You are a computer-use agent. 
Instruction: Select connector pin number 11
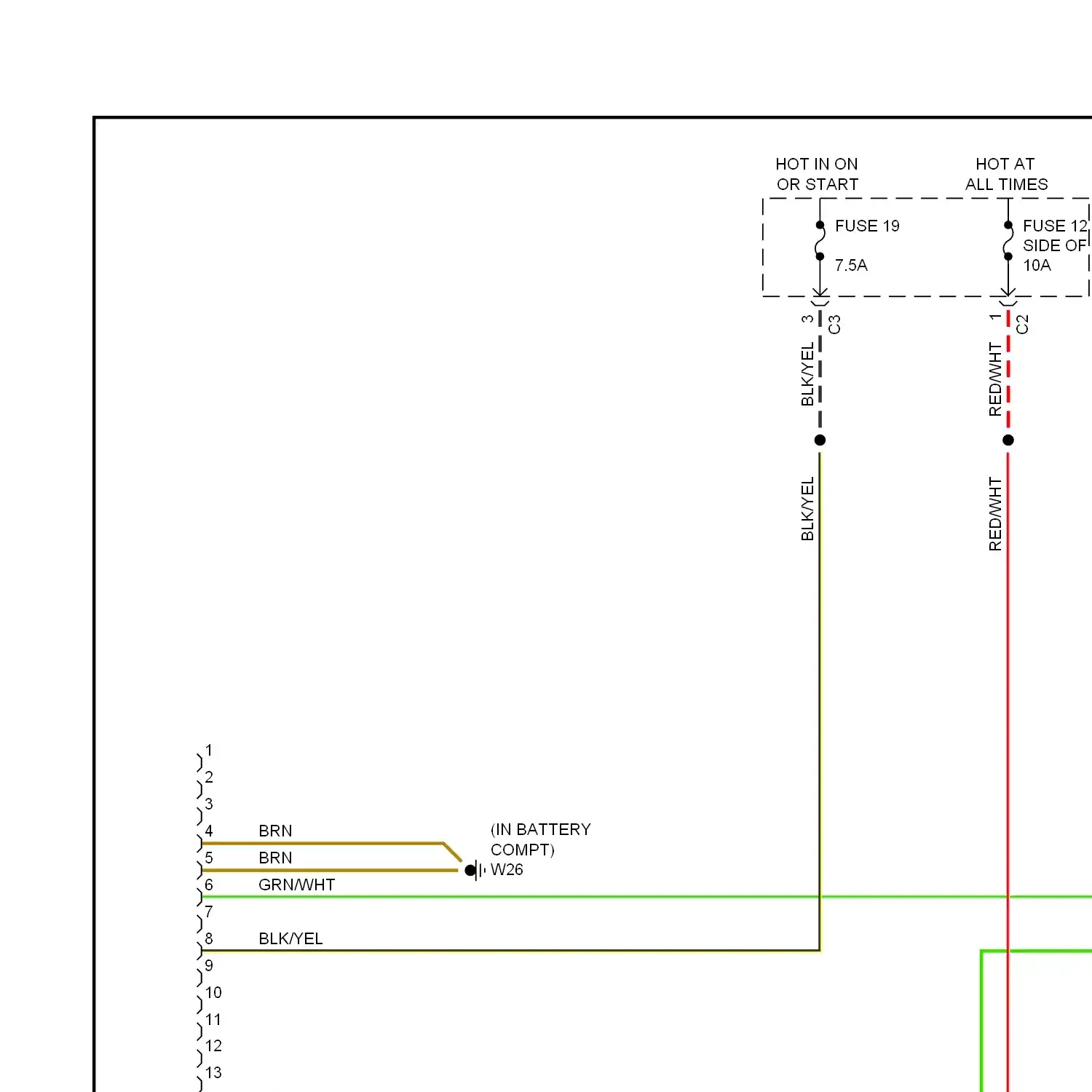tap(213, 1019)
